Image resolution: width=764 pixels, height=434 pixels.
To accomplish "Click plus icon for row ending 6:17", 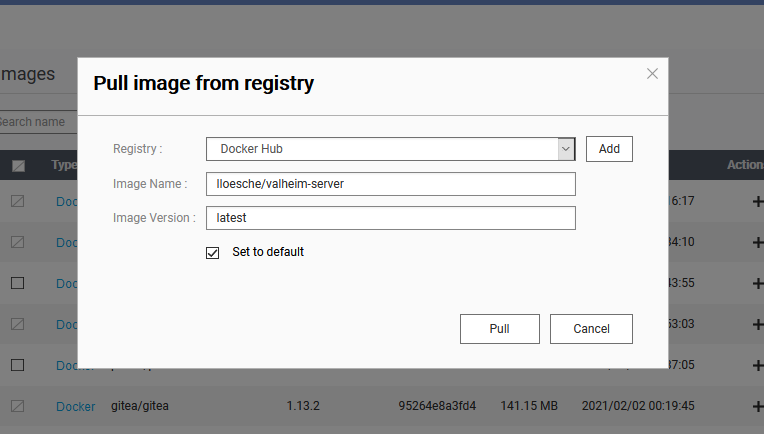I will [758, 201].
